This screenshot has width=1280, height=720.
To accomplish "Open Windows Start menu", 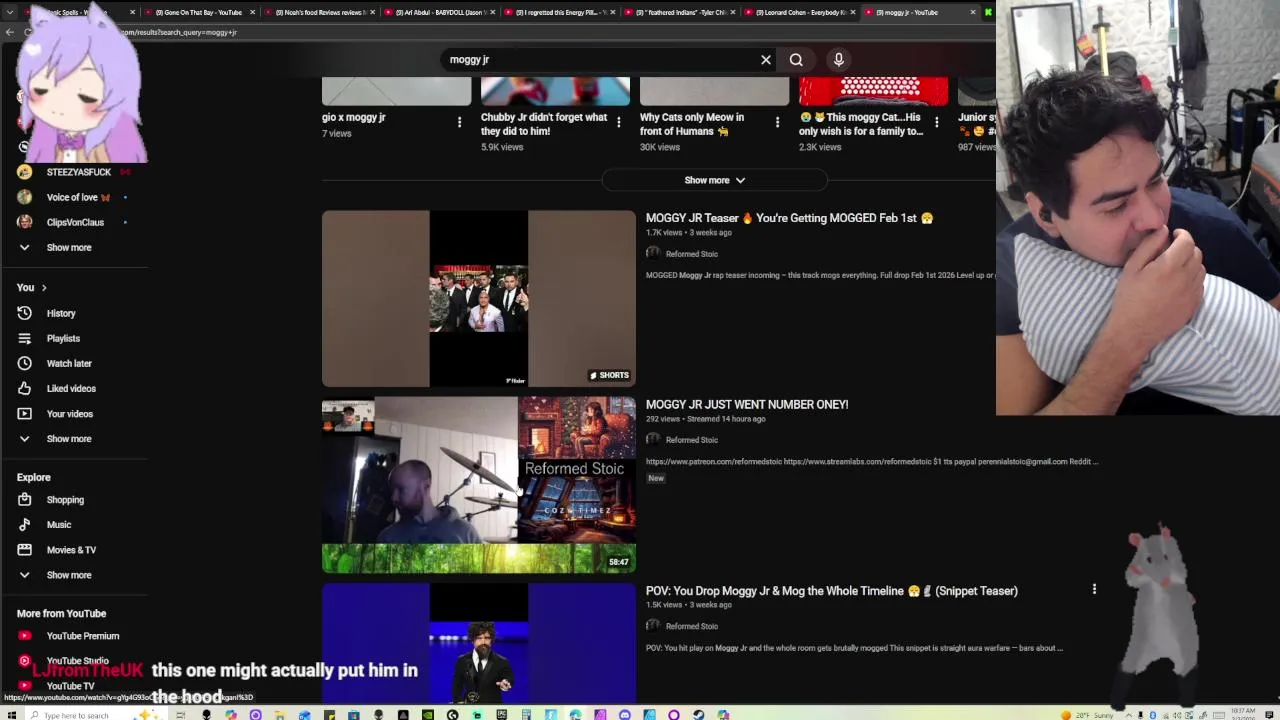I will click(10, 715).
